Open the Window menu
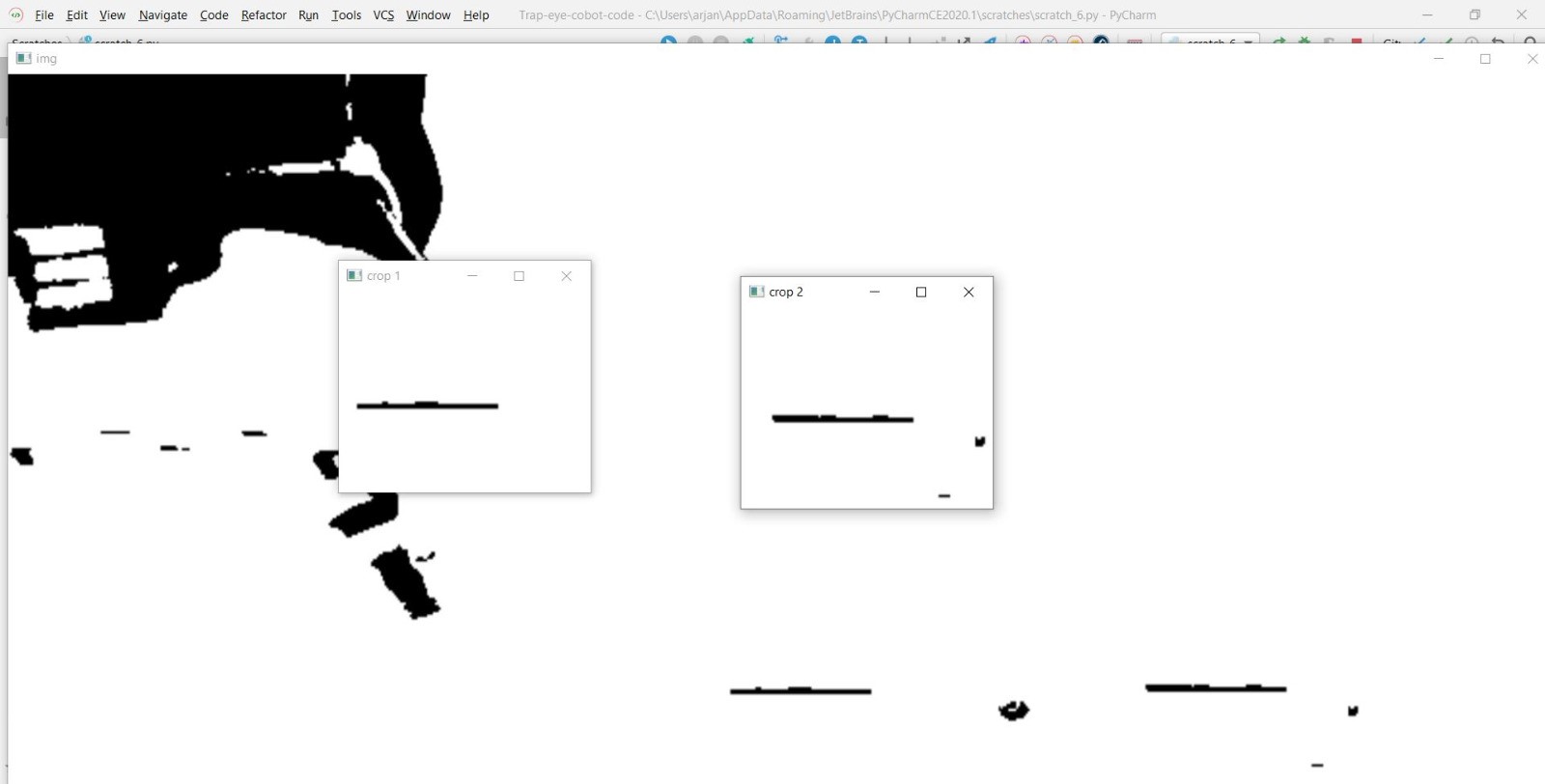Screen dimensions: 1545x784 coord(428,15)
